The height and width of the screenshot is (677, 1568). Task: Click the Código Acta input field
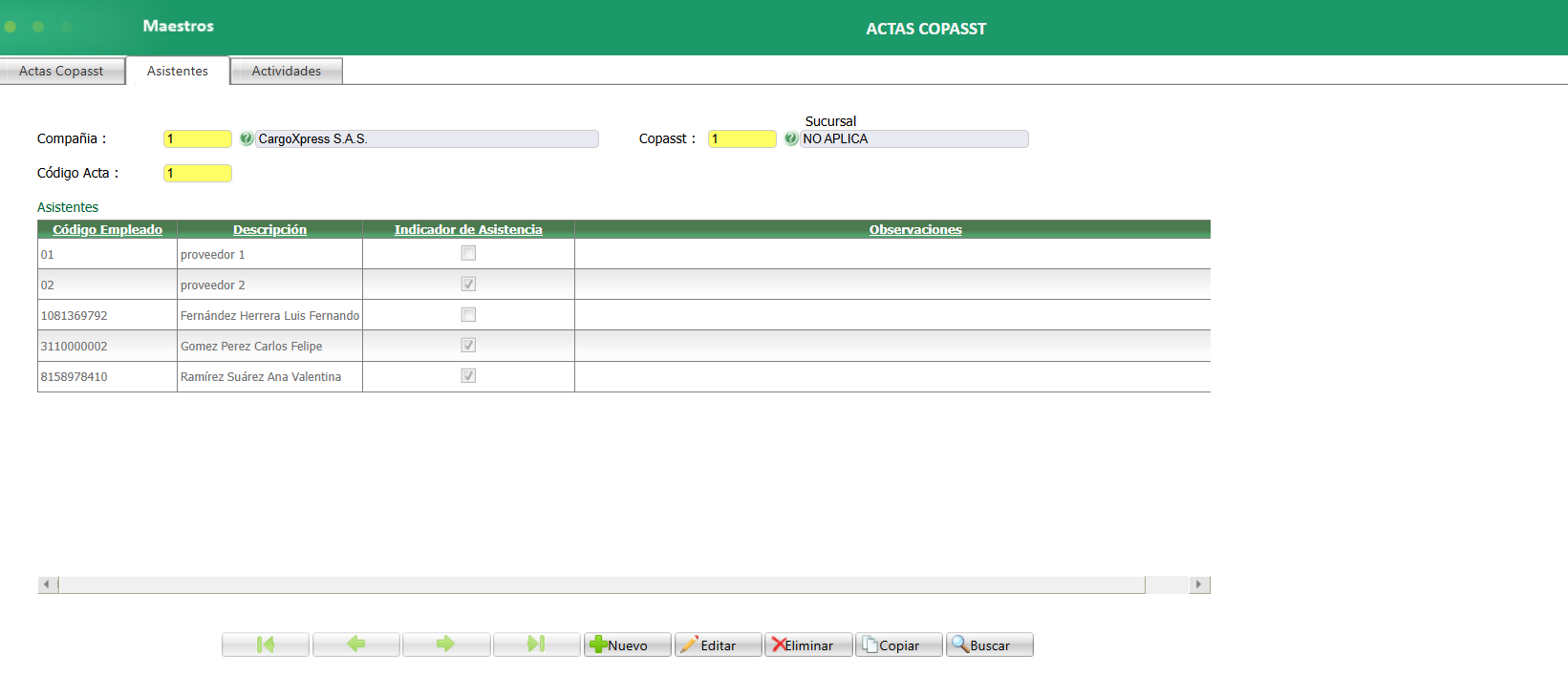(198, 173)
